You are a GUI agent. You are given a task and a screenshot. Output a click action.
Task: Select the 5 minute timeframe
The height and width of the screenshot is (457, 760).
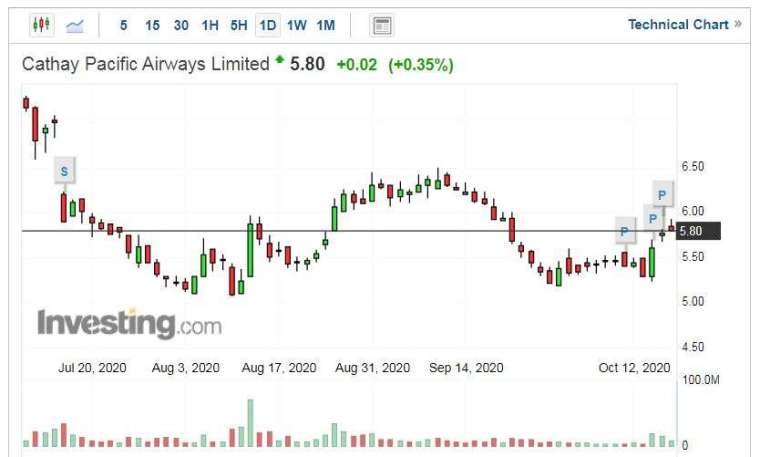[x=124, y=25]
